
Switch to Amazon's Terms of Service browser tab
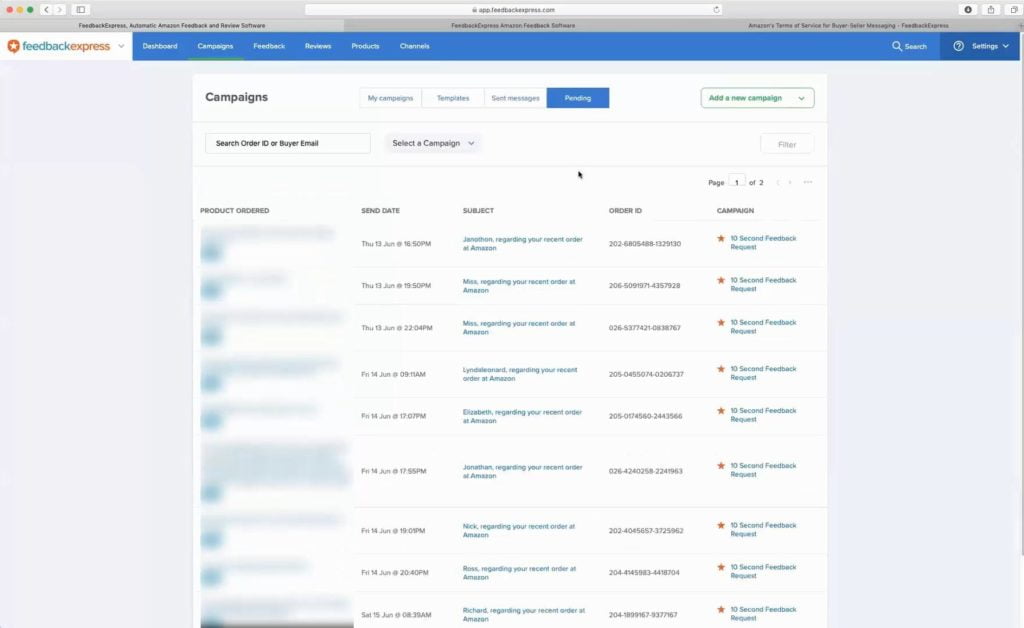[848, 25]
